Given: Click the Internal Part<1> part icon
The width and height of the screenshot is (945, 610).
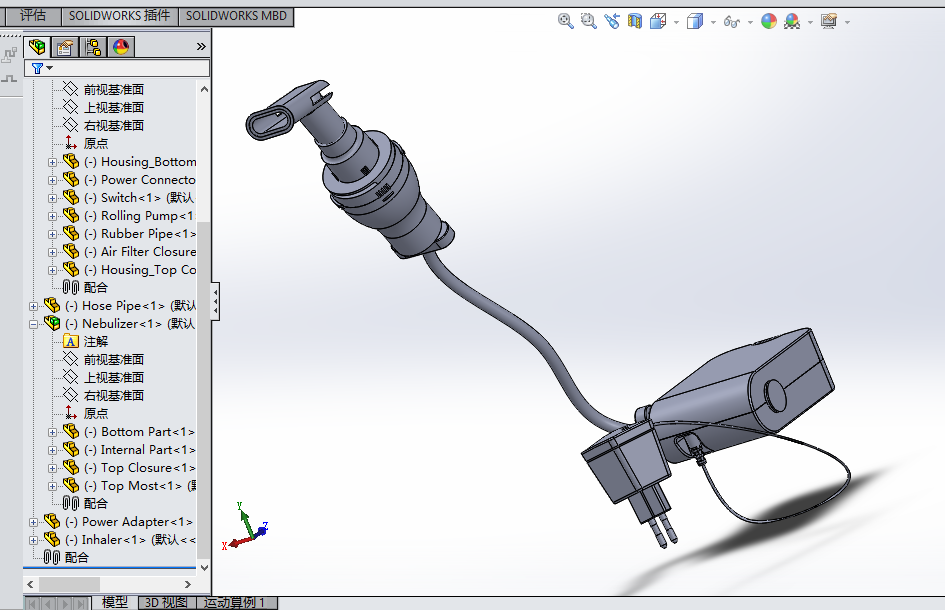Looking at the screenshot, I should (71, 449).
